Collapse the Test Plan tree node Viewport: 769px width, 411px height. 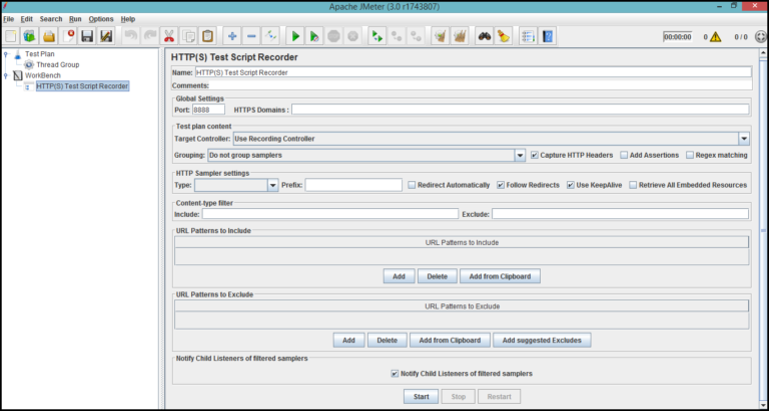click(6, 54)
